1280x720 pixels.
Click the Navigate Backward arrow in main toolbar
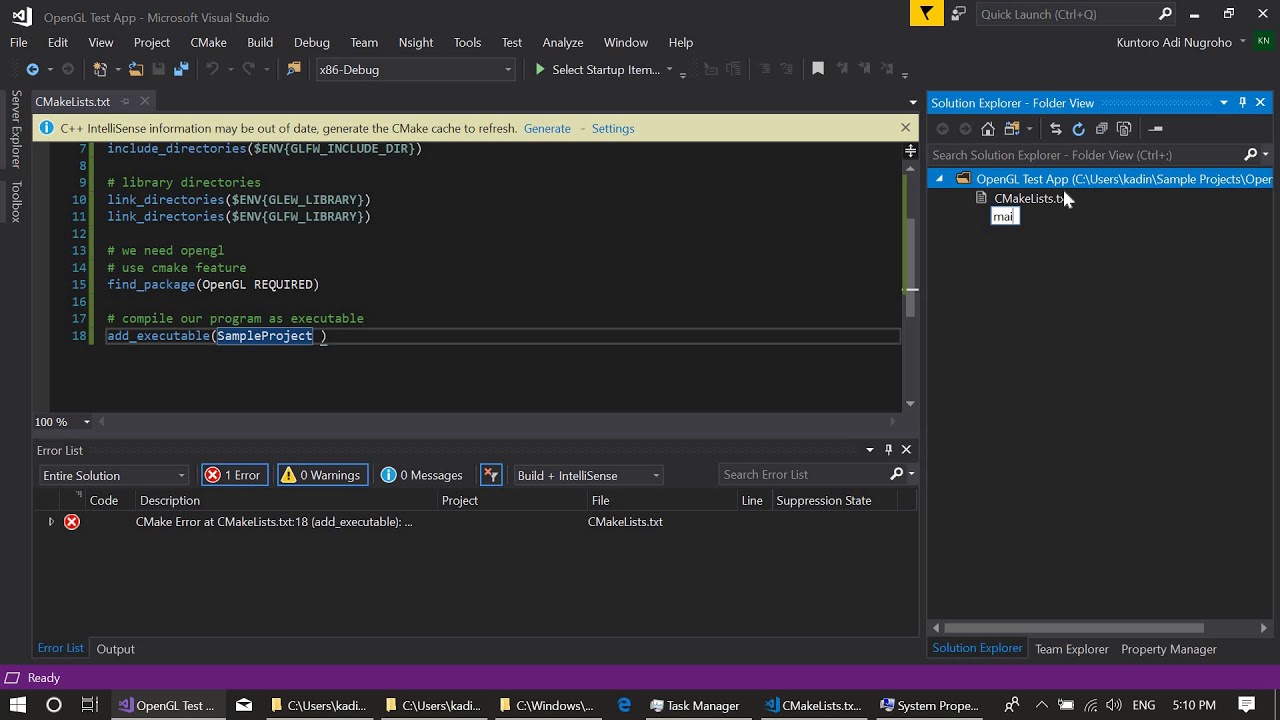(x=32, y=69)
